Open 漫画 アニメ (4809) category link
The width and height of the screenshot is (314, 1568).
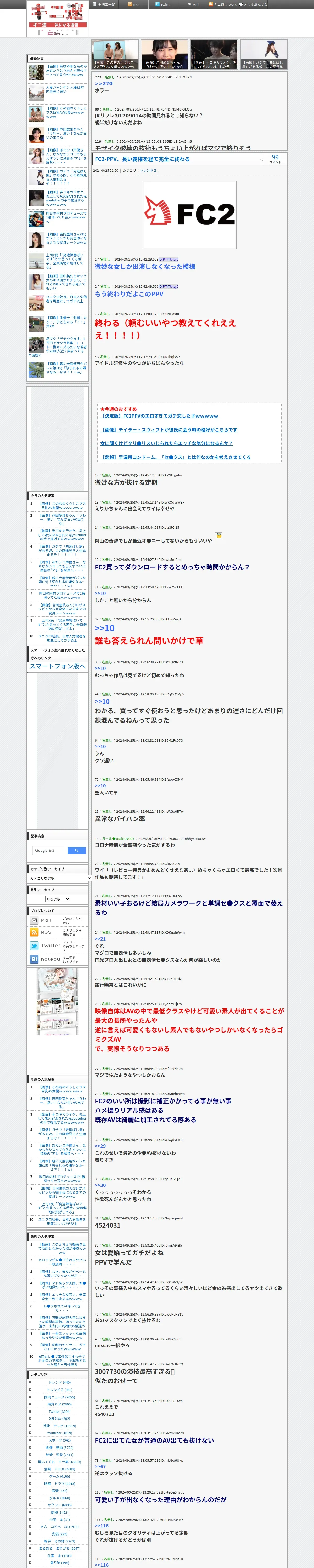[x=60, y=1469]
